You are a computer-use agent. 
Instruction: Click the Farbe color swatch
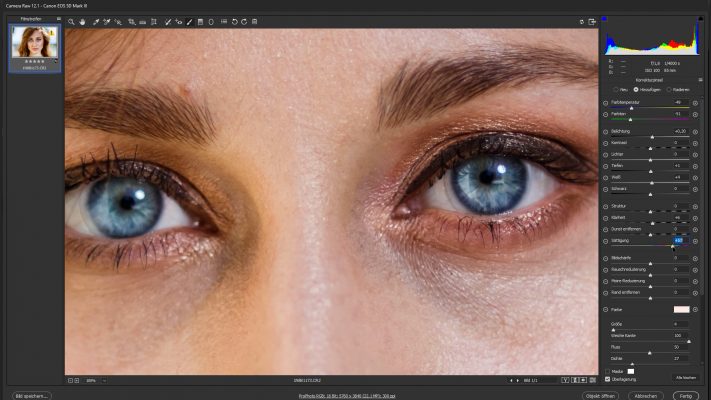click(x=681, y=310)
